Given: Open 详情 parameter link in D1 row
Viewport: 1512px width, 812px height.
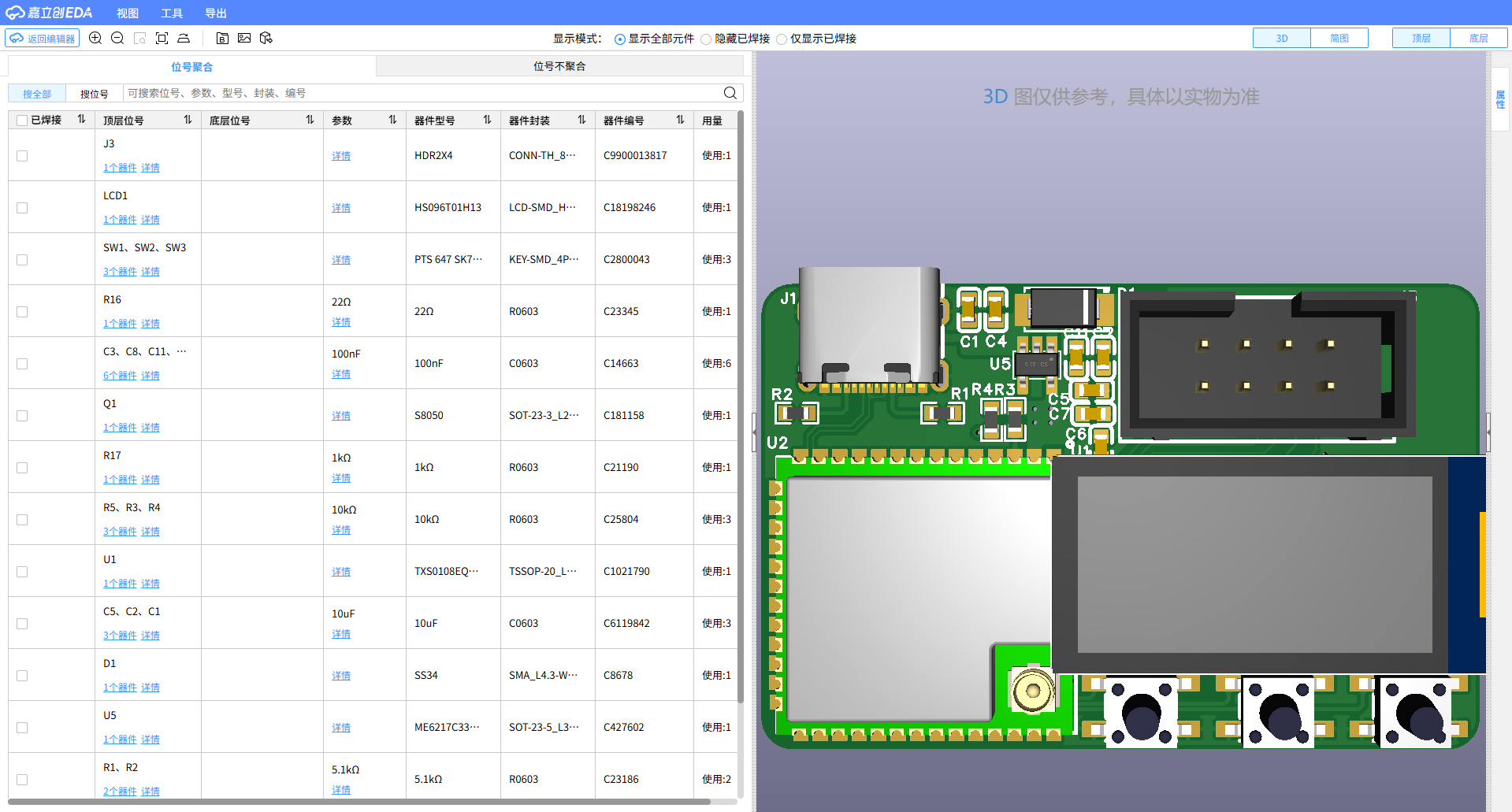Looking at the screenshot, I should coord(341,676).
